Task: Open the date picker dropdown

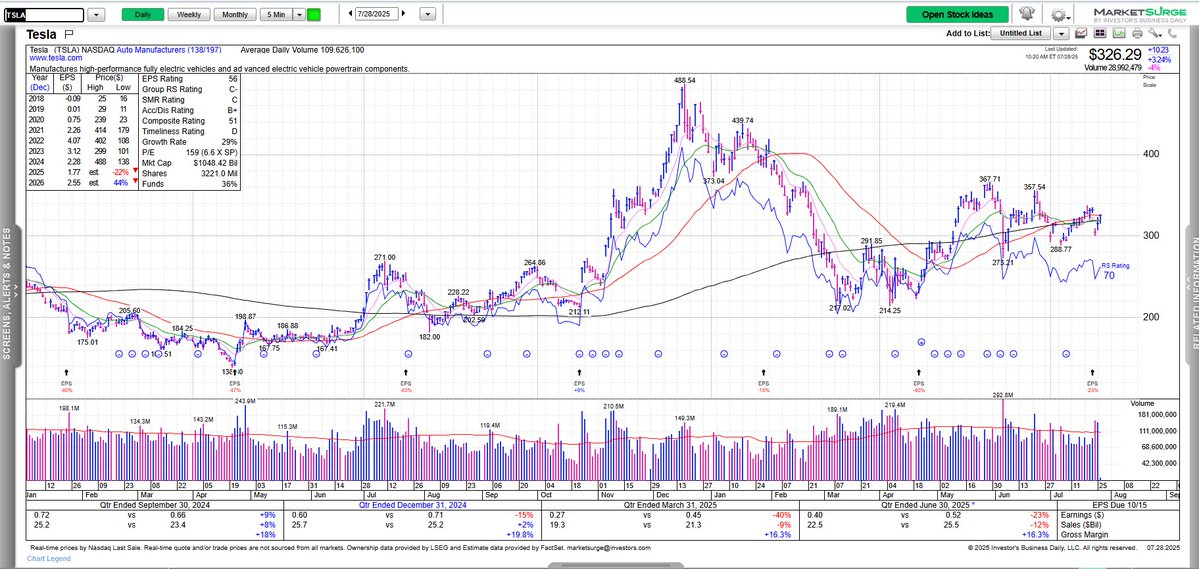Action: tap(427, 15)
